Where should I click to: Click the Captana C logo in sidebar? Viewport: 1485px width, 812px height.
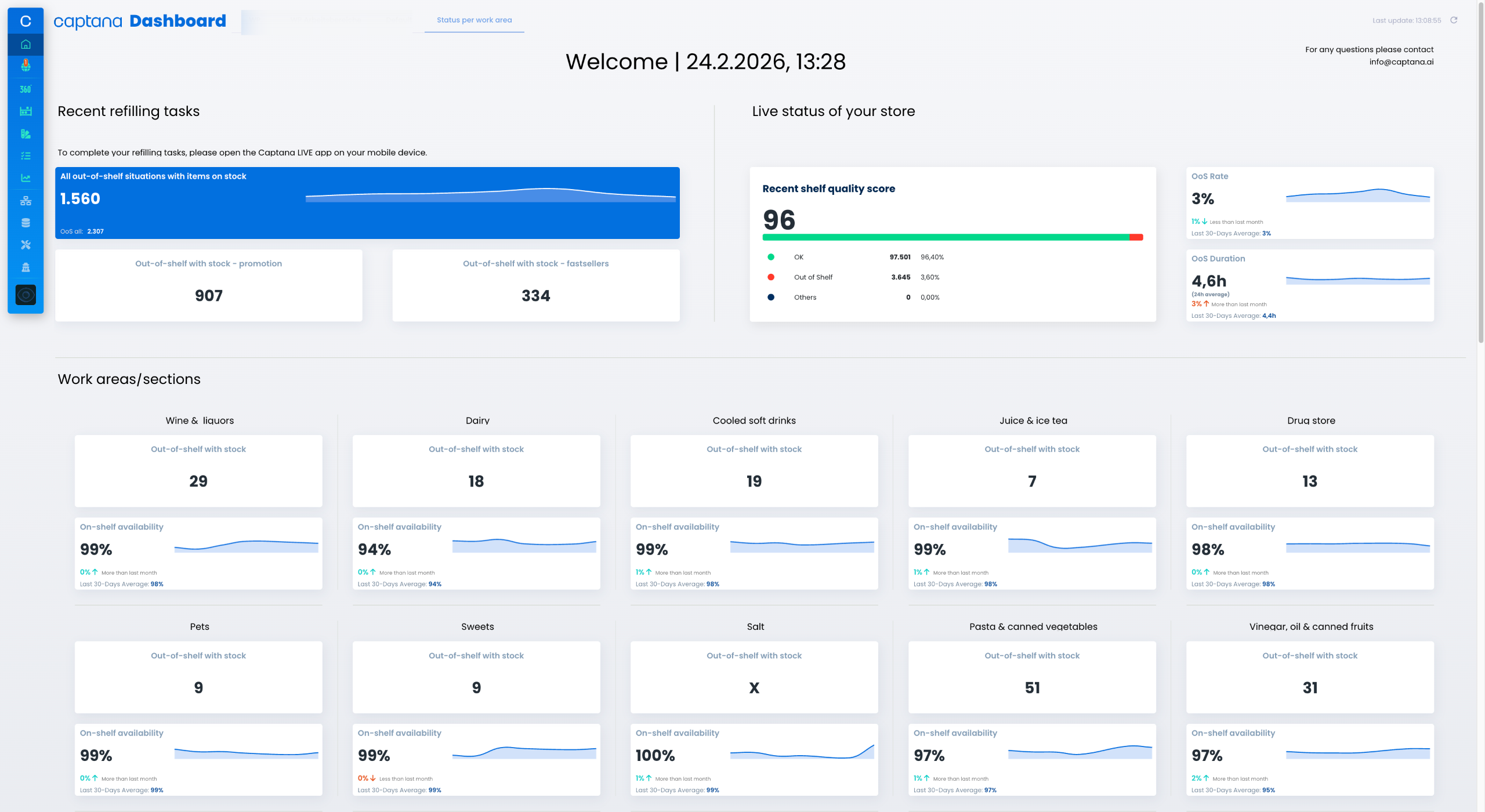[x=26, y=21]
